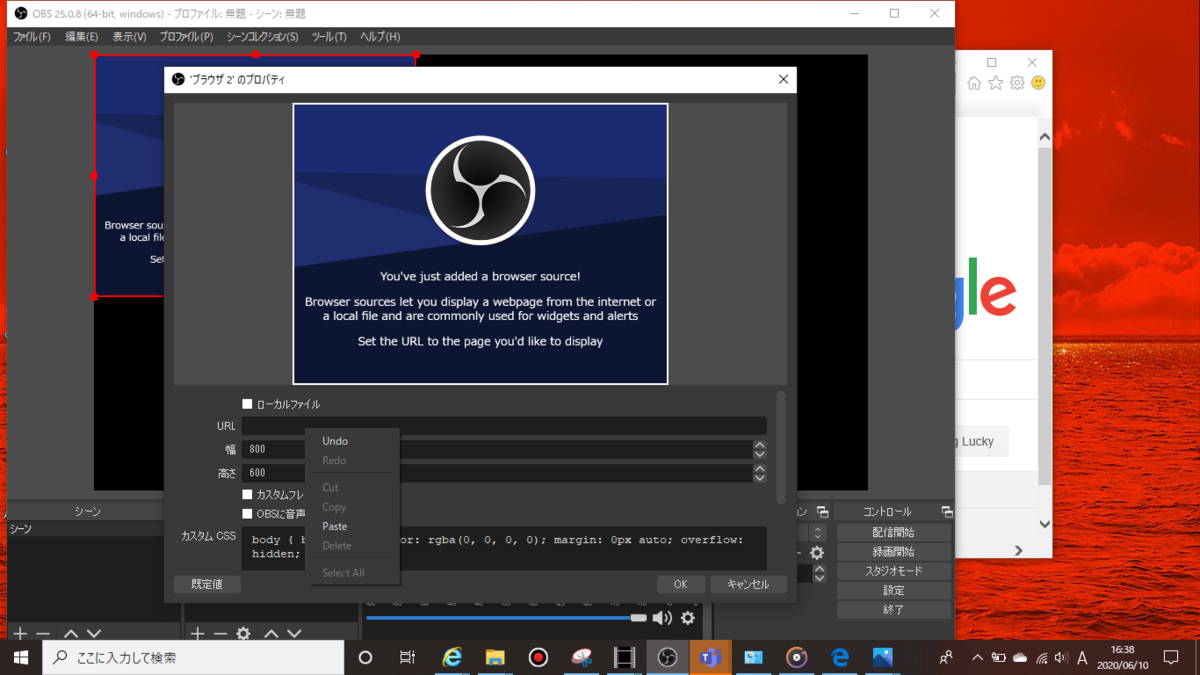Click the smiley feedback icon in the browser window
Viewport: 1200px width, 675px height.
click(x=1038, y=83)
